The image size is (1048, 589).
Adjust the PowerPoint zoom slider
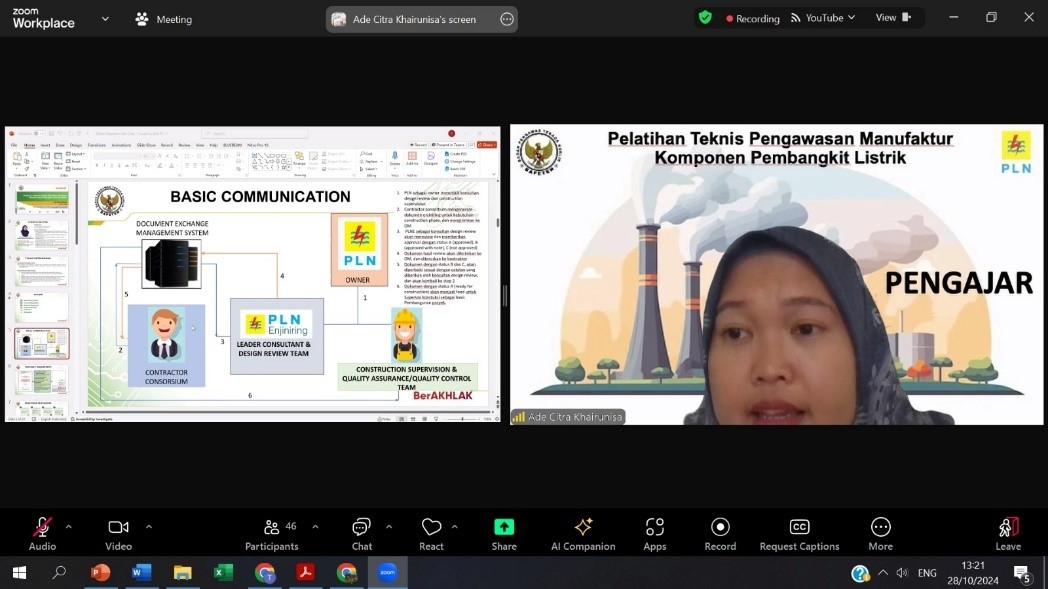pyautogui.click(x=463, y=419)
